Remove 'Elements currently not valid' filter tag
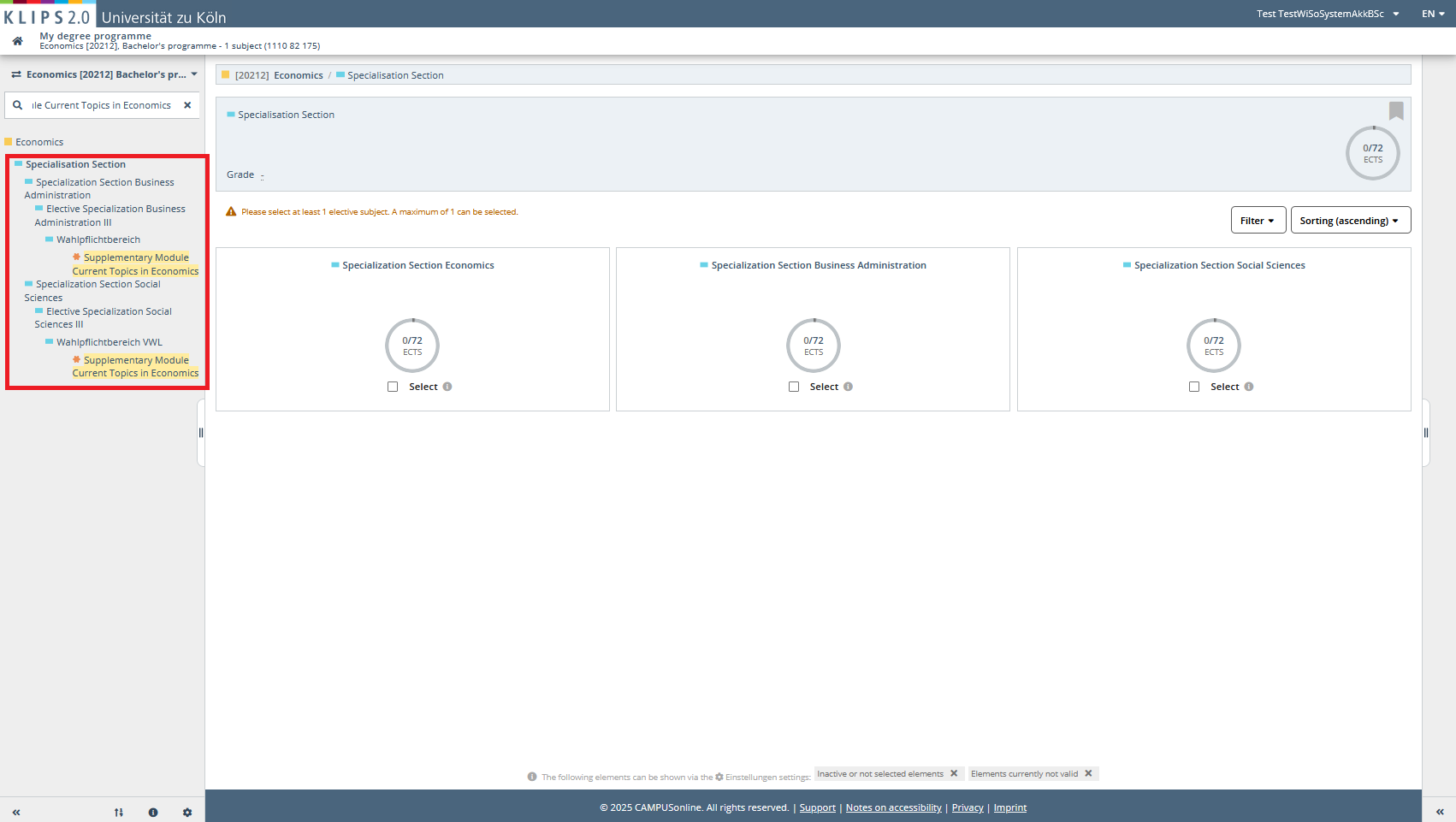This screenshot has width=1456, height=822. (x=1088, y=773)
